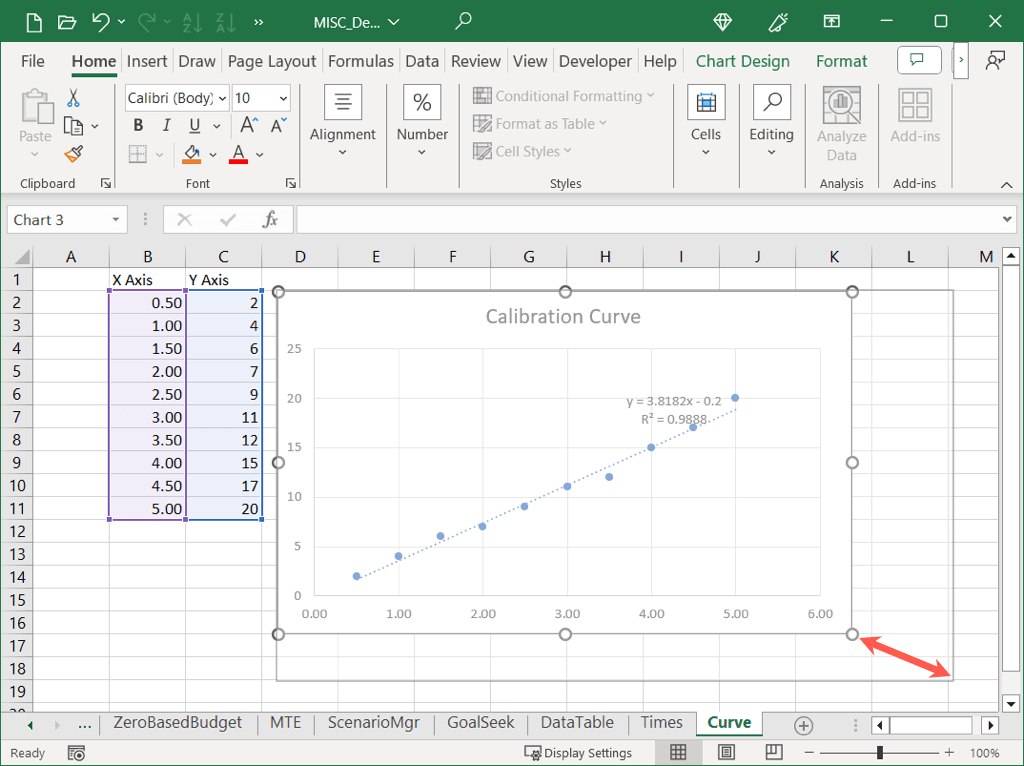1024x766 pixels.
Task: Open the Search magnifier in title bar
Action: 463,21
